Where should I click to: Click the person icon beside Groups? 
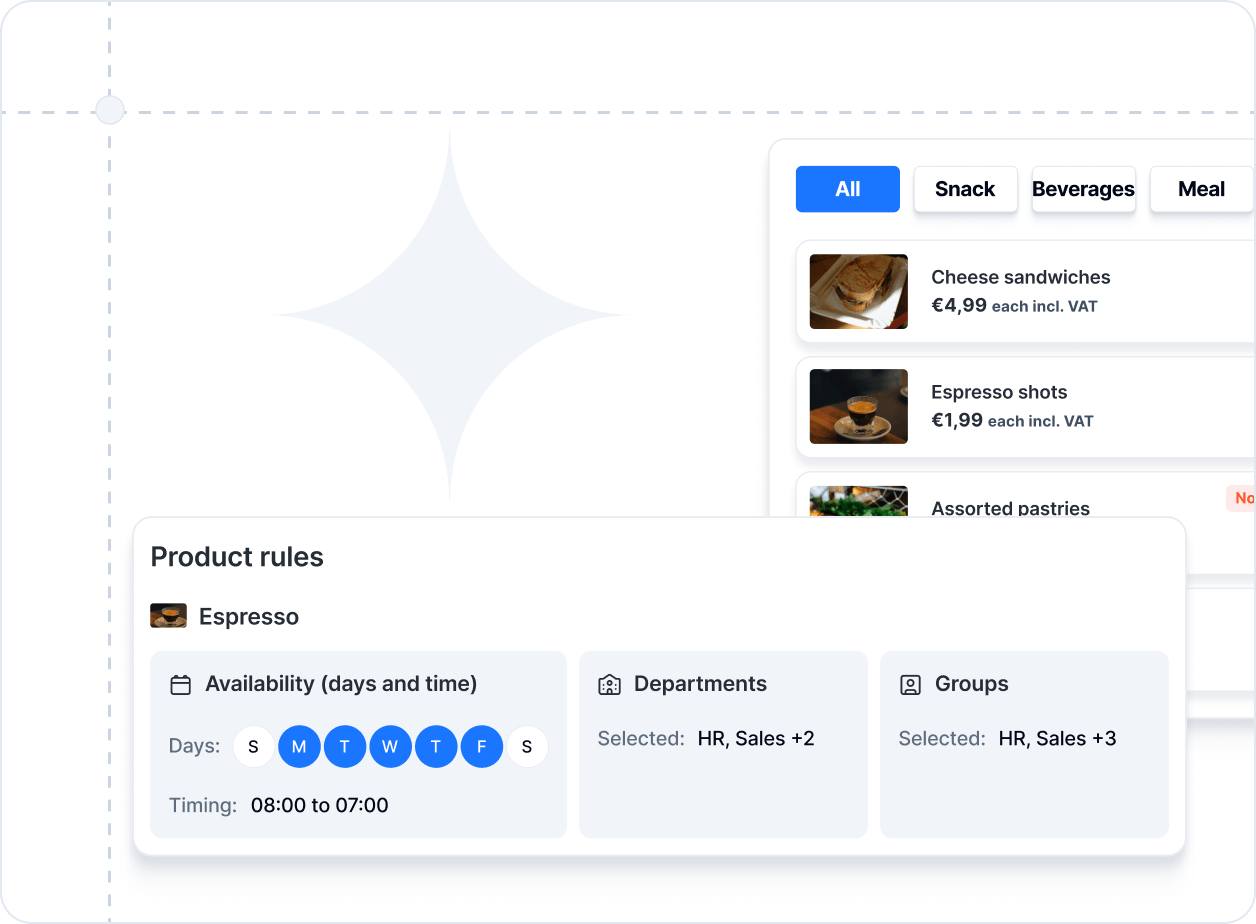pos(910,685)
